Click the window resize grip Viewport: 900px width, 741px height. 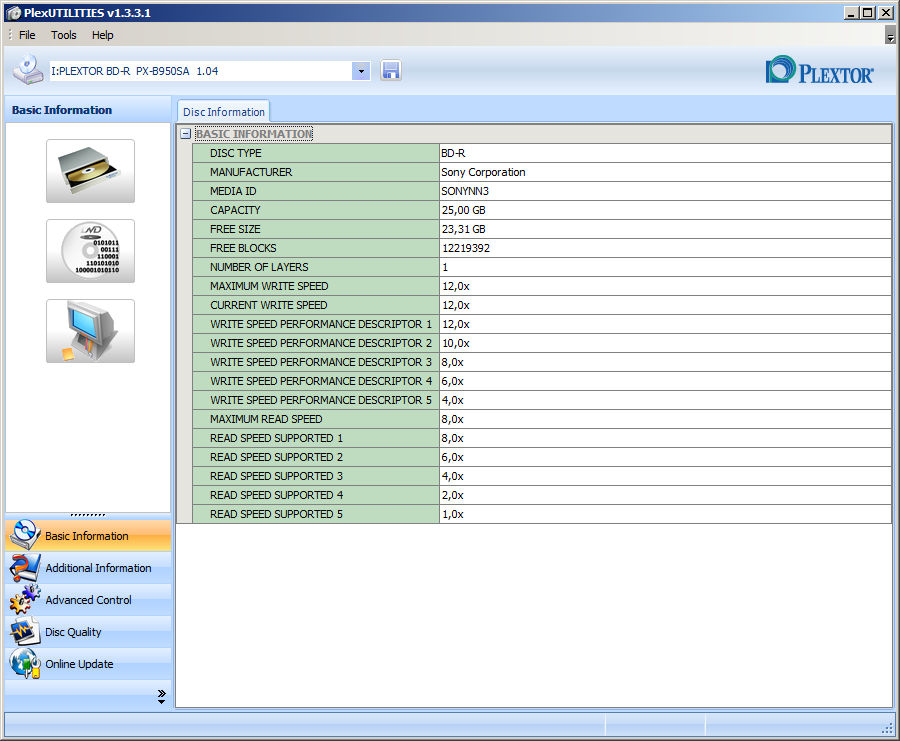(887, 728)
